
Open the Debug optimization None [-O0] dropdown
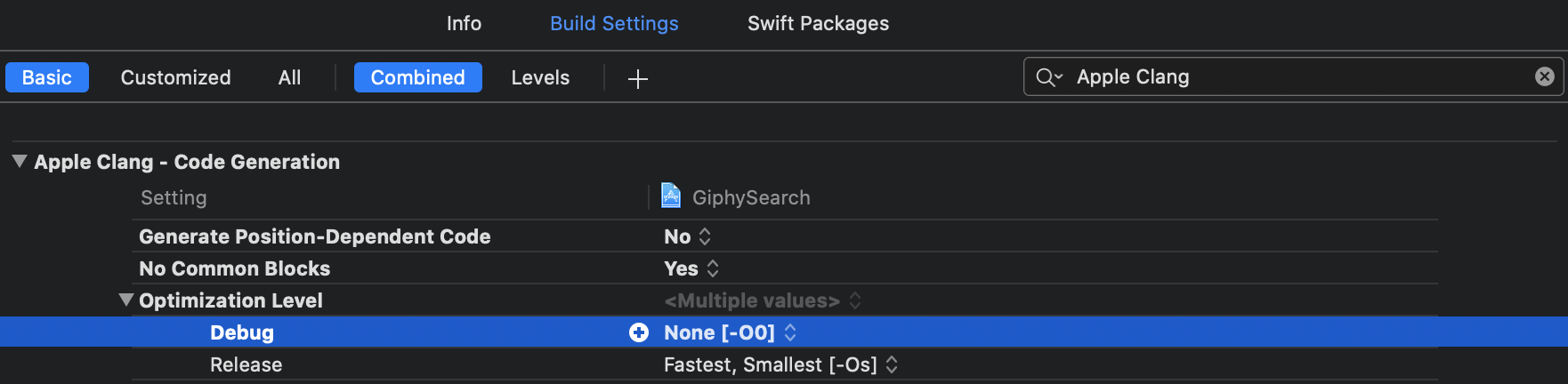click(789, 332)
